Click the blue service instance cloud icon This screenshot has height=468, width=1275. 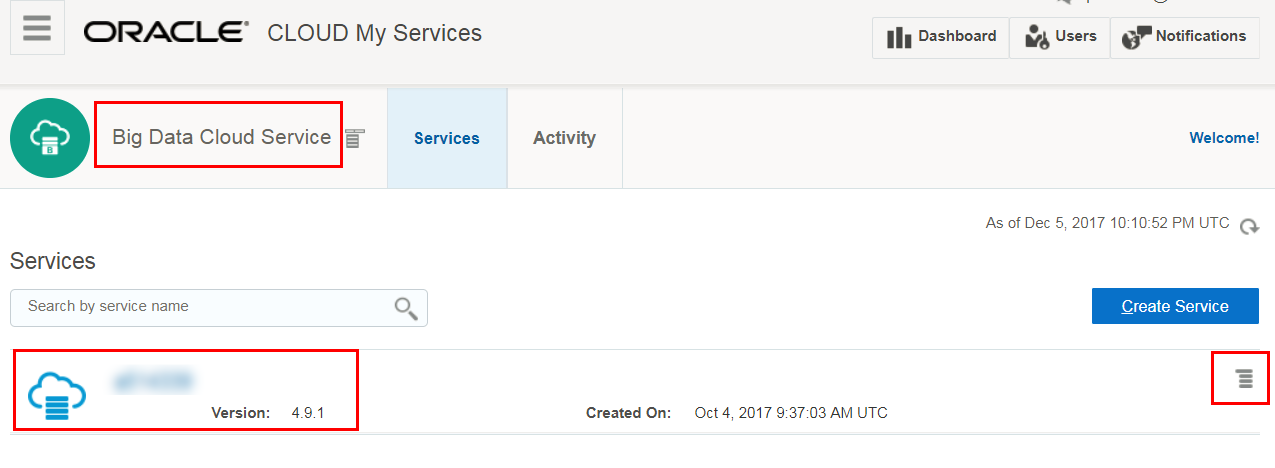(57, 395)
